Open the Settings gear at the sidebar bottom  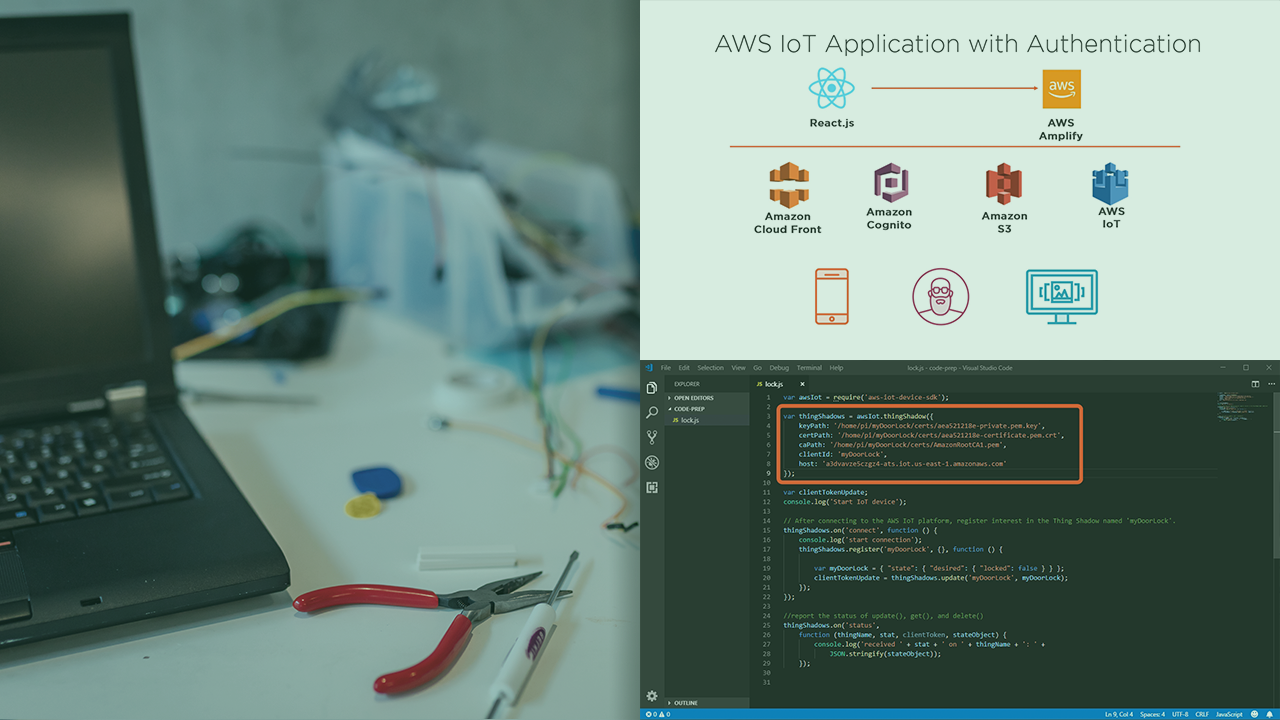(x=652, y=695)
